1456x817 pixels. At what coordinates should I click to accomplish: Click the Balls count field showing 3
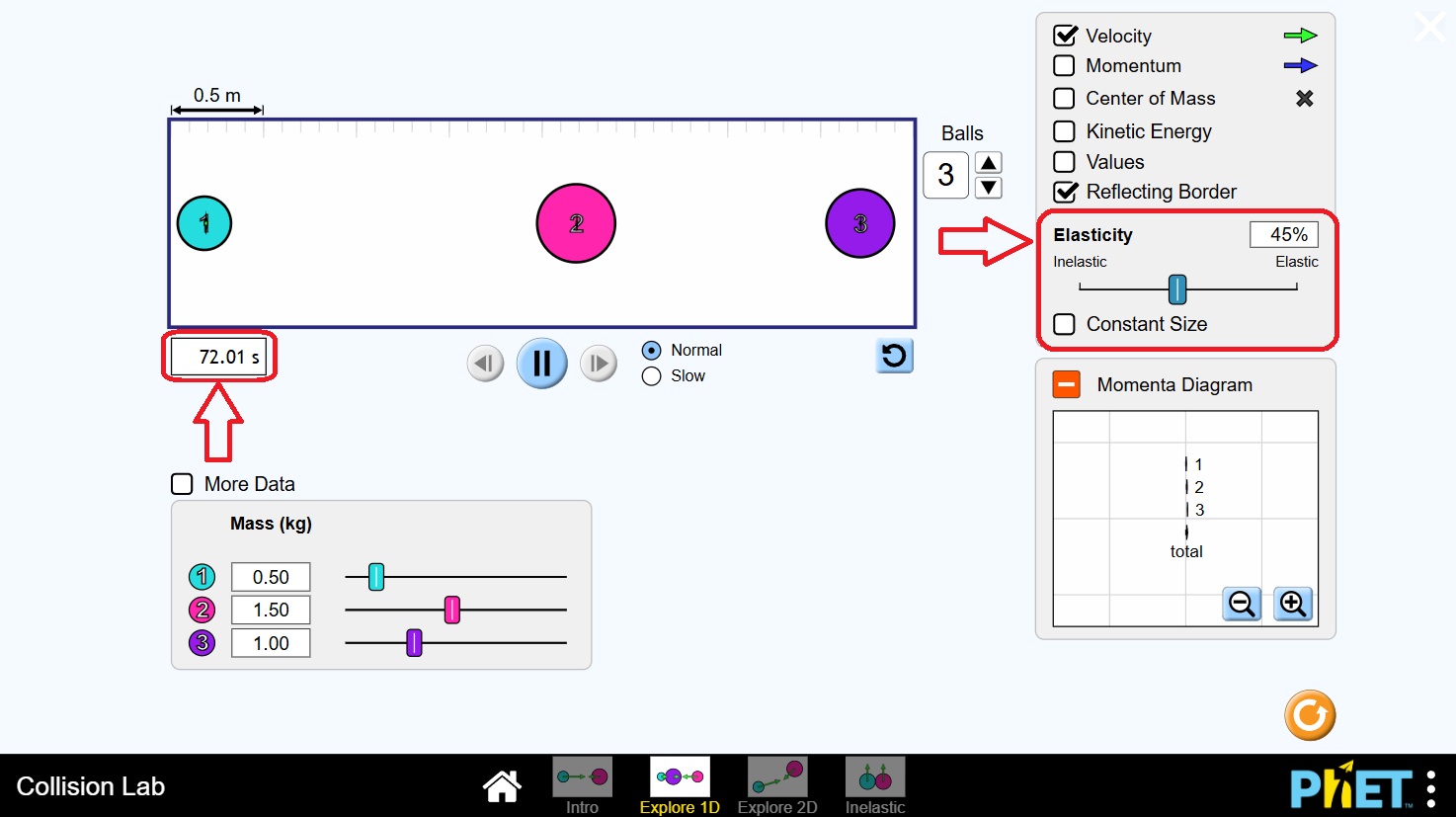945,175
